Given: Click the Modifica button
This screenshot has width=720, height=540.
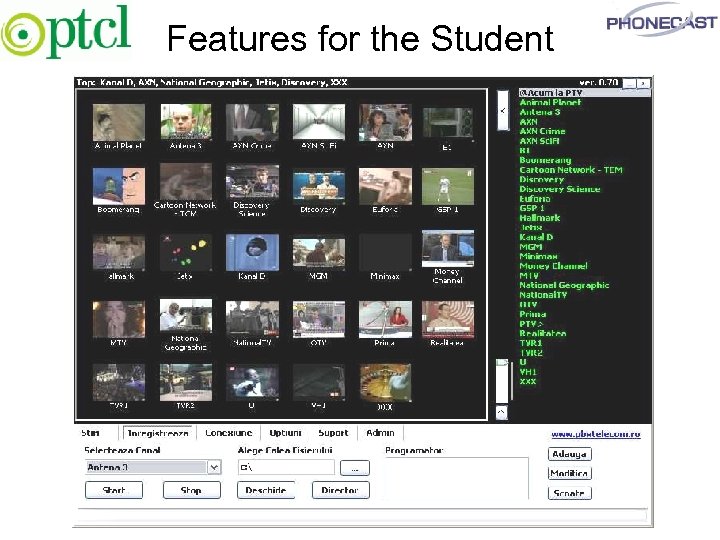Looking at the screenshot, I should click(569, 473).
